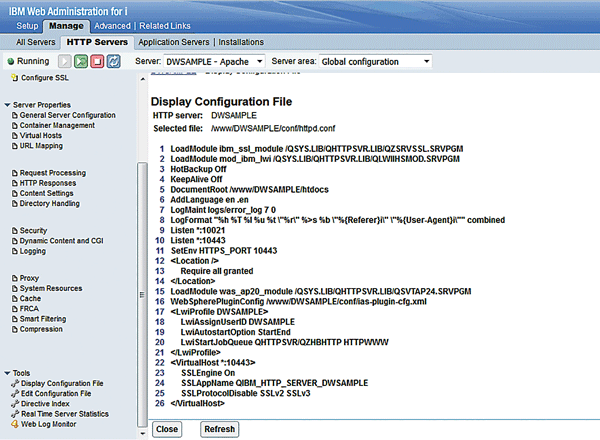The image size is (600, 440).
Task: Click the Configure SSL icon in sidebar
Action: (x=12, y=77)
